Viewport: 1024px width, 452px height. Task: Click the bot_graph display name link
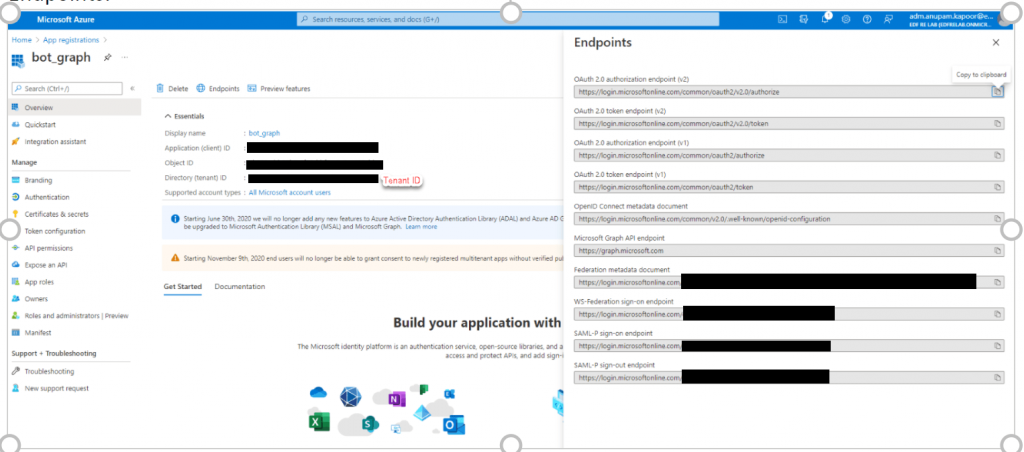(264, 133)
